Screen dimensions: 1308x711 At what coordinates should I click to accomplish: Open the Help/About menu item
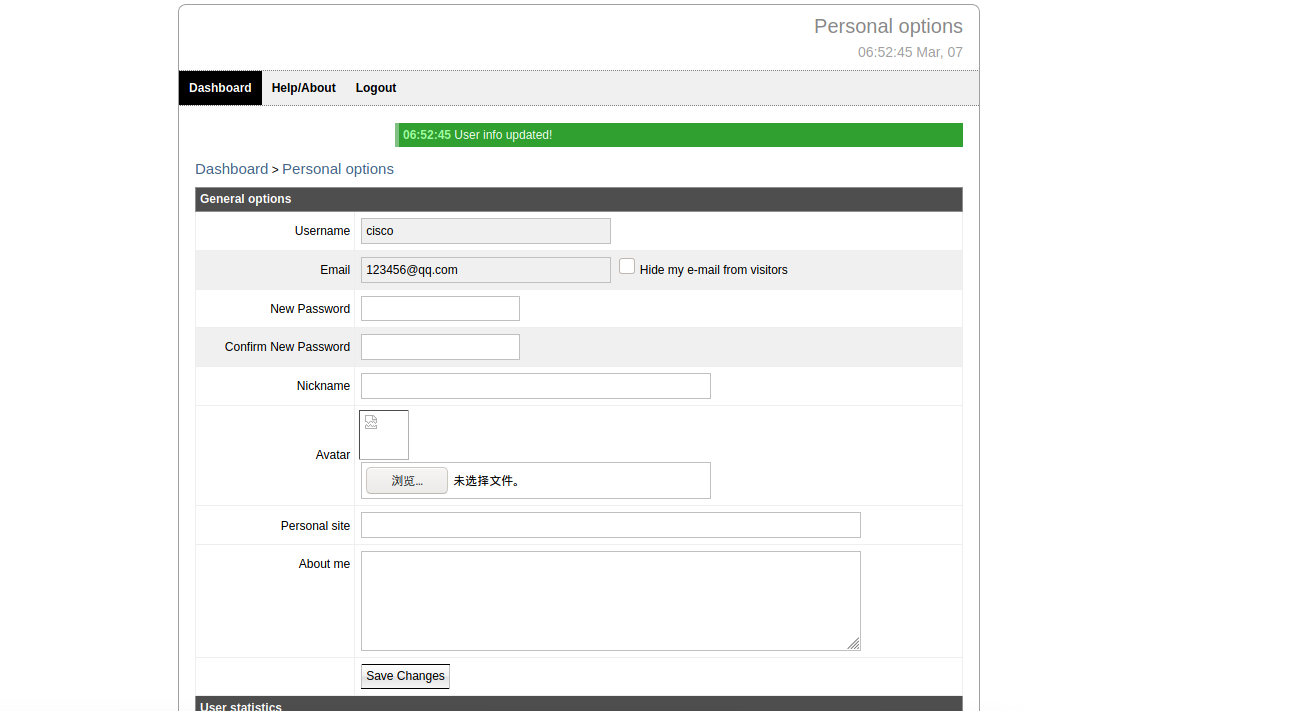coord(304,88)
